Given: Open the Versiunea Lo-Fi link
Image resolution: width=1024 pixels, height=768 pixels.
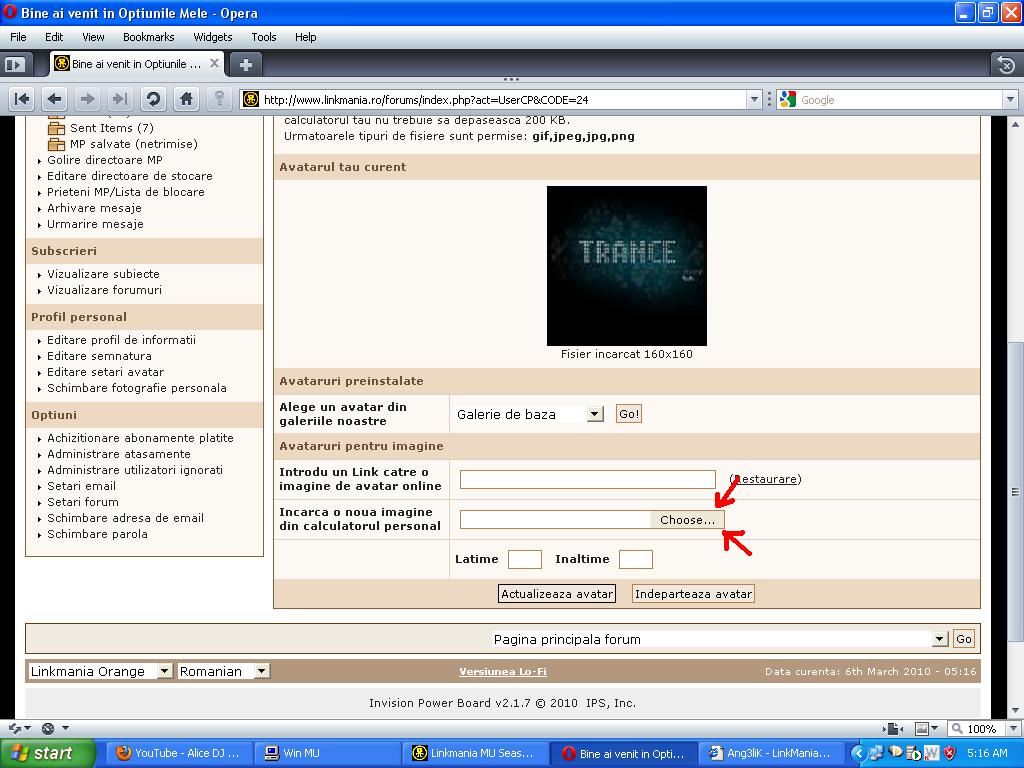Looking at the screenshot, I should [503, 671].
